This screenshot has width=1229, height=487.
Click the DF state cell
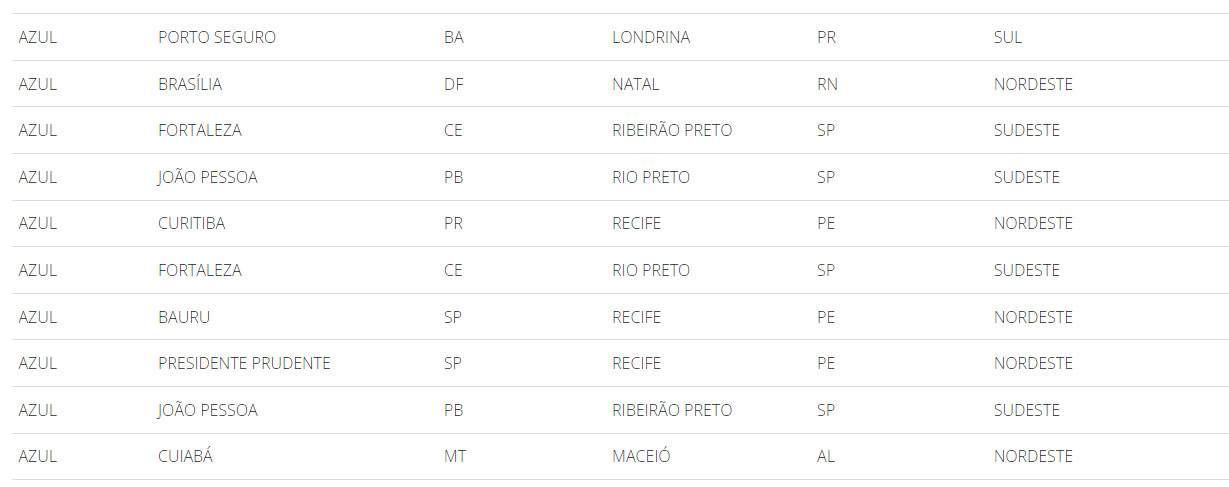453,84
